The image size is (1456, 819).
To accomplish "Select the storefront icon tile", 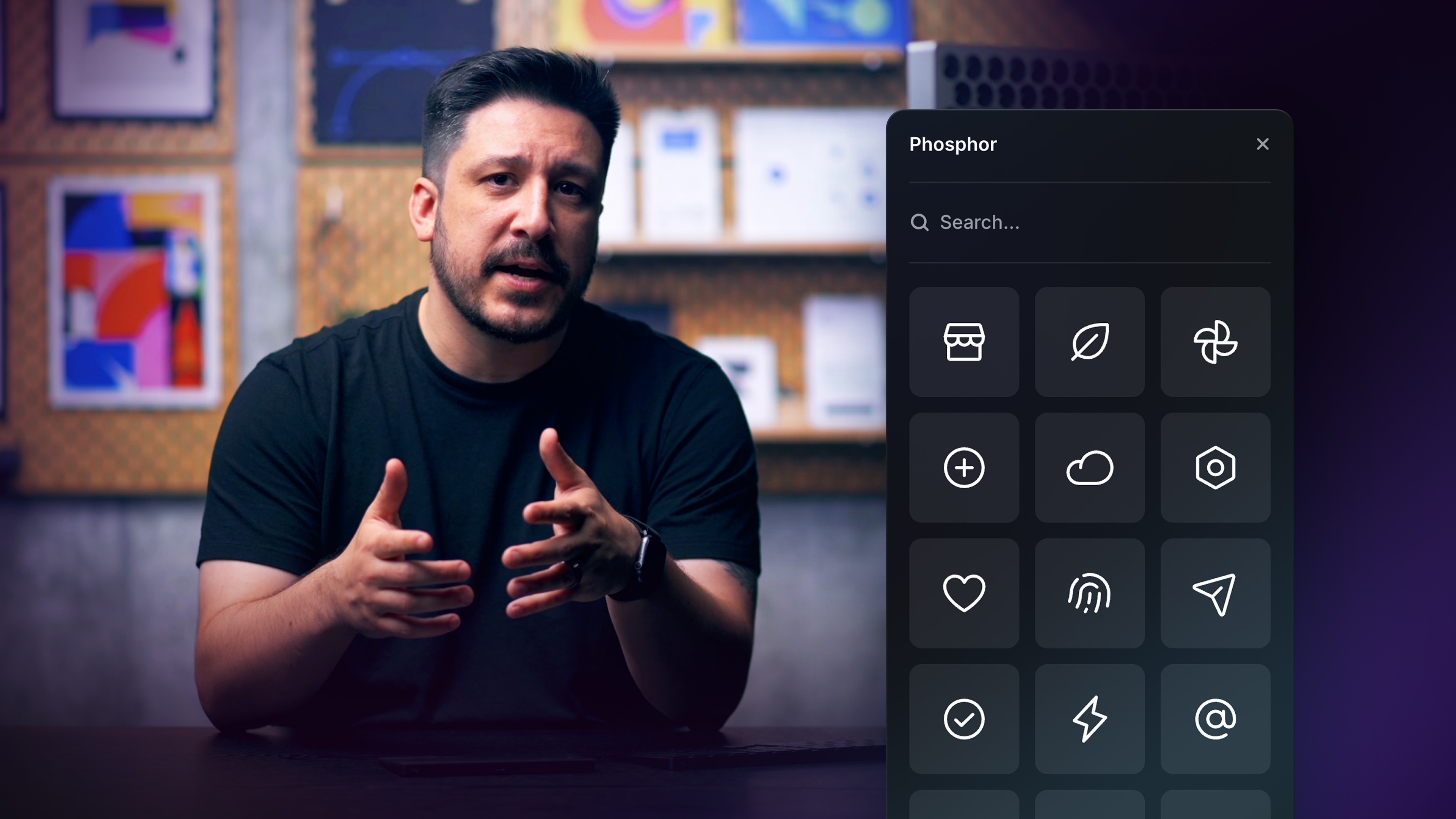I will (x=964, y=341).
